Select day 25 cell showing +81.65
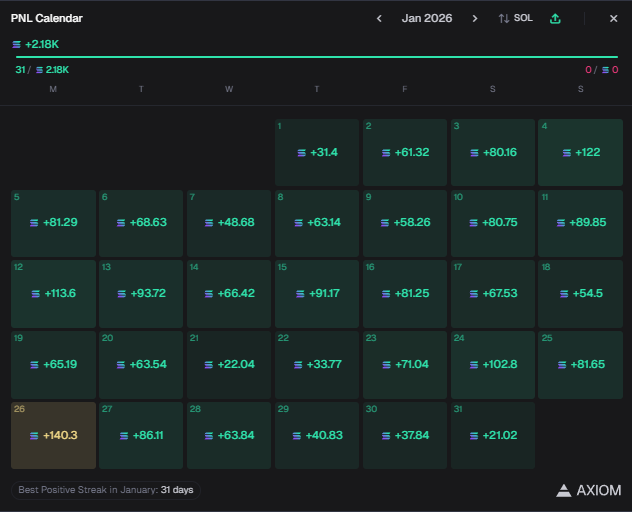The image size is (632, 512). [x=580, y=365]
